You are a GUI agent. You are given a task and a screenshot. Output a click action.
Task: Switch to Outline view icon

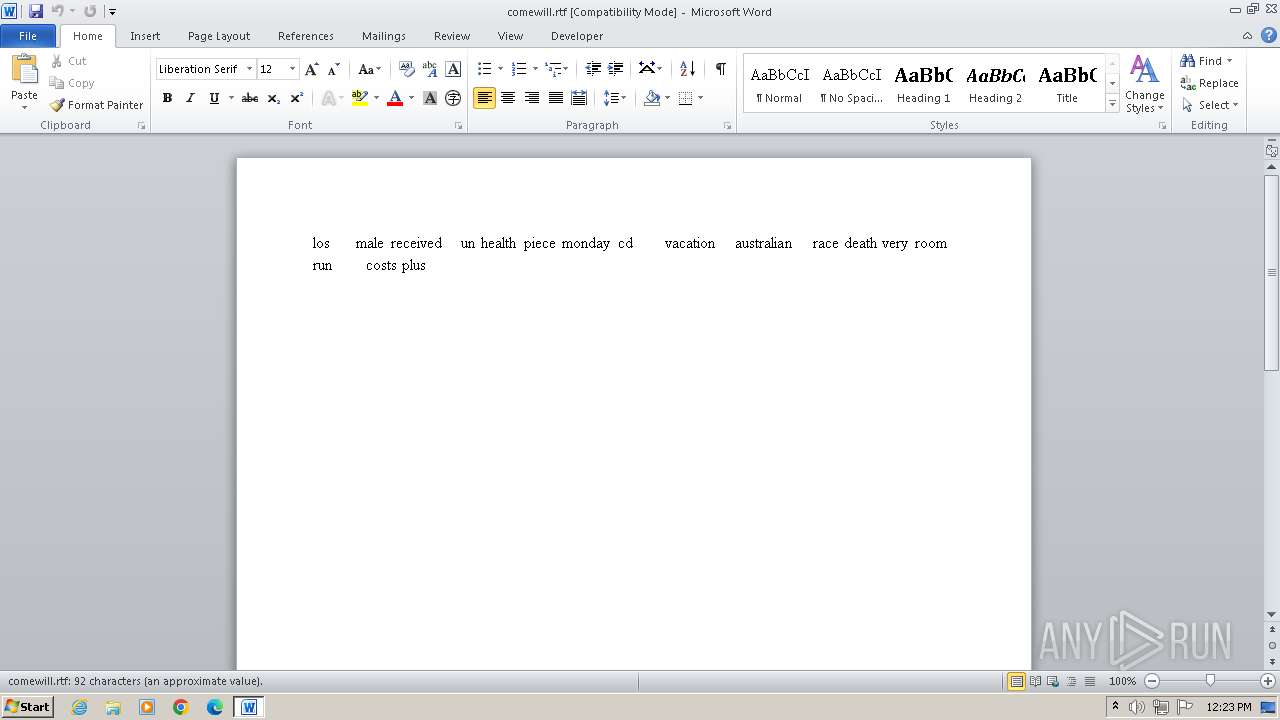pyautogui.click(x=1070, y=681)
